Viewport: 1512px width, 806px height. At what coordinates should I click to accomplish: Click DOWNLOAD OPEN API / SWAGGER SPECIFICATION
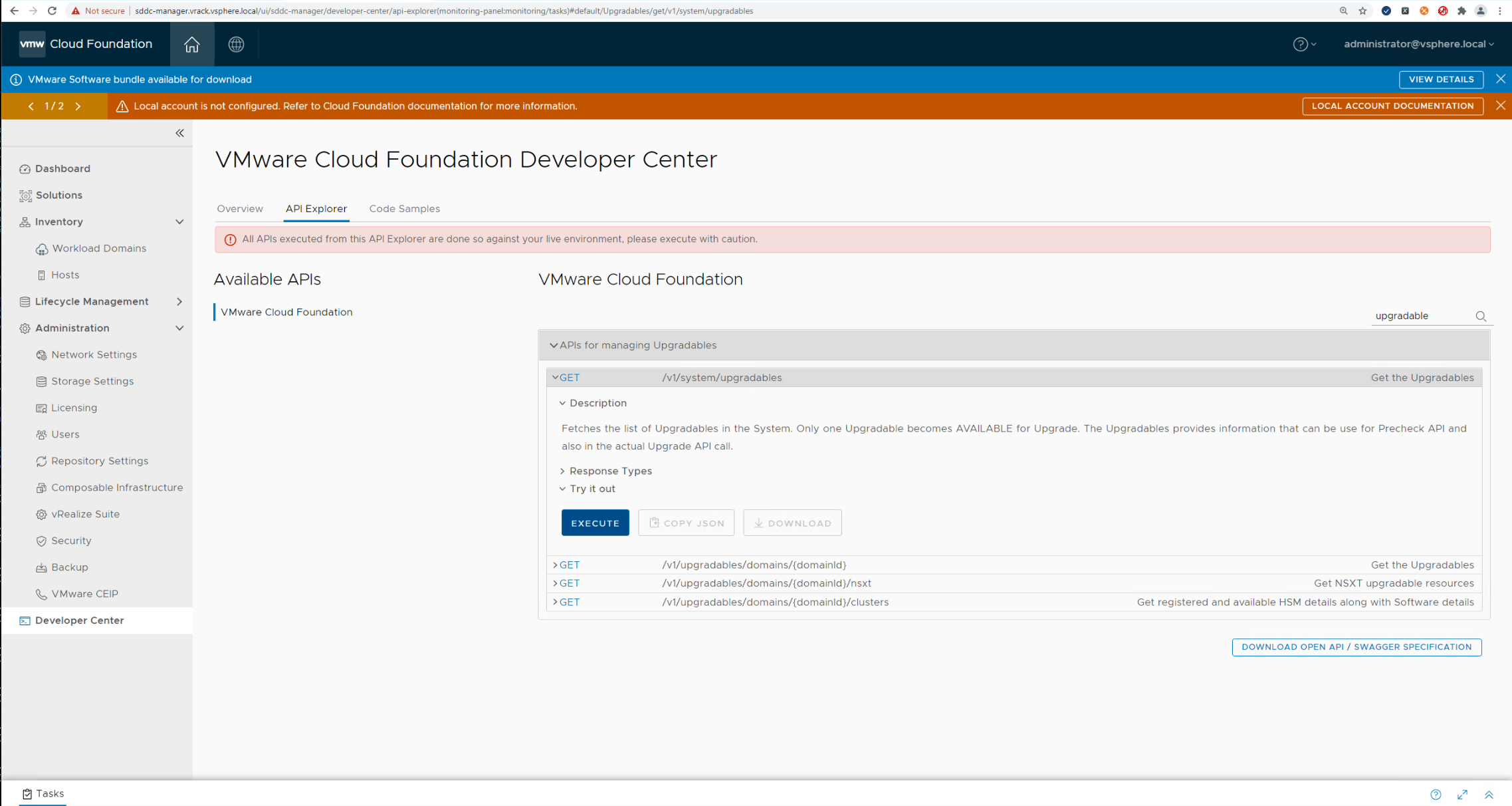coord(1356,646)
